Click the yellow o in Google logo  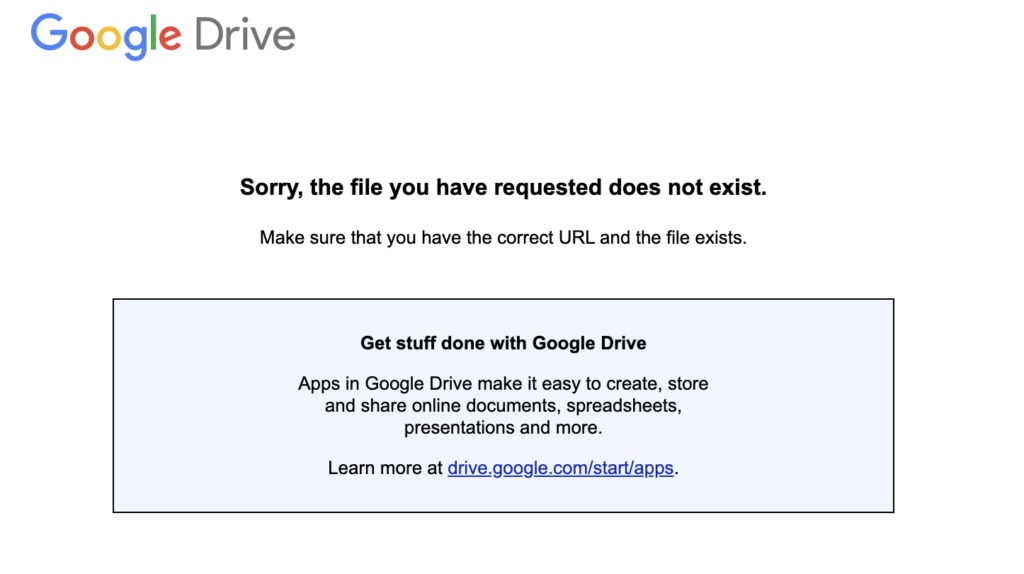click(x=109, y=38)
